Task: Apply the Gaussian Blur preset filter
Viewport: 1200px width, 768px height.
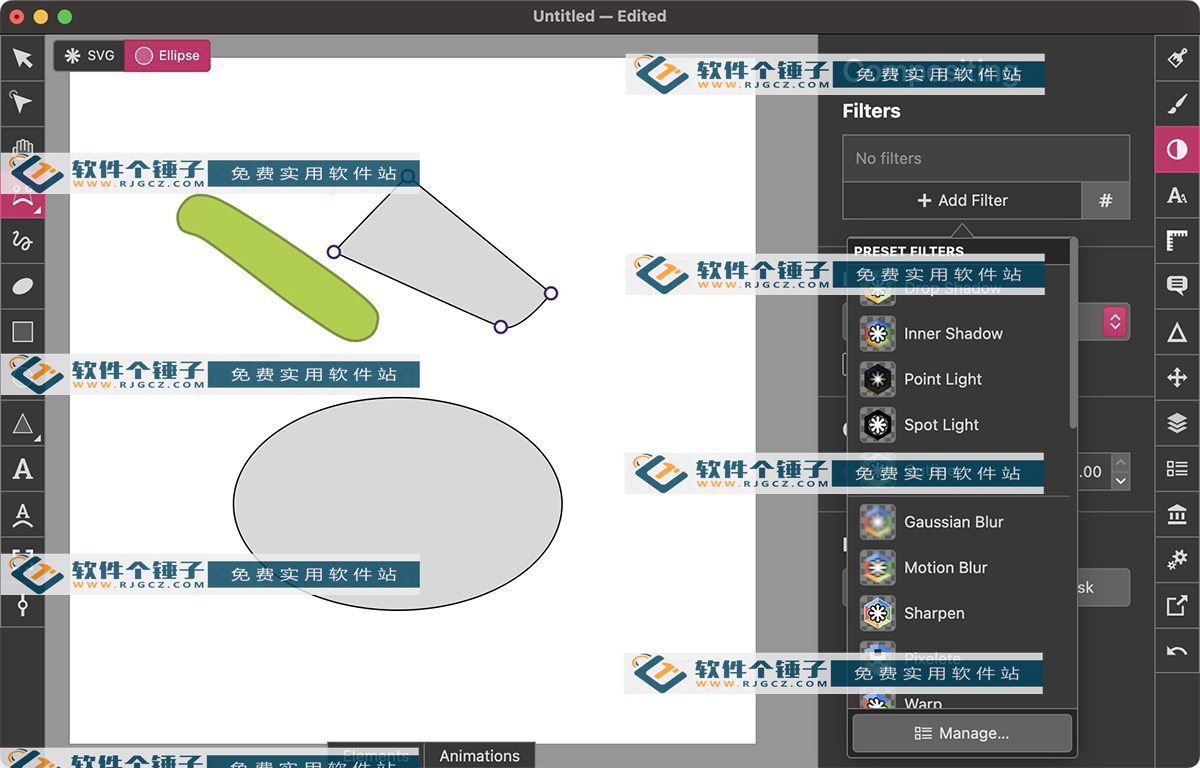Action: click(959, 522)
